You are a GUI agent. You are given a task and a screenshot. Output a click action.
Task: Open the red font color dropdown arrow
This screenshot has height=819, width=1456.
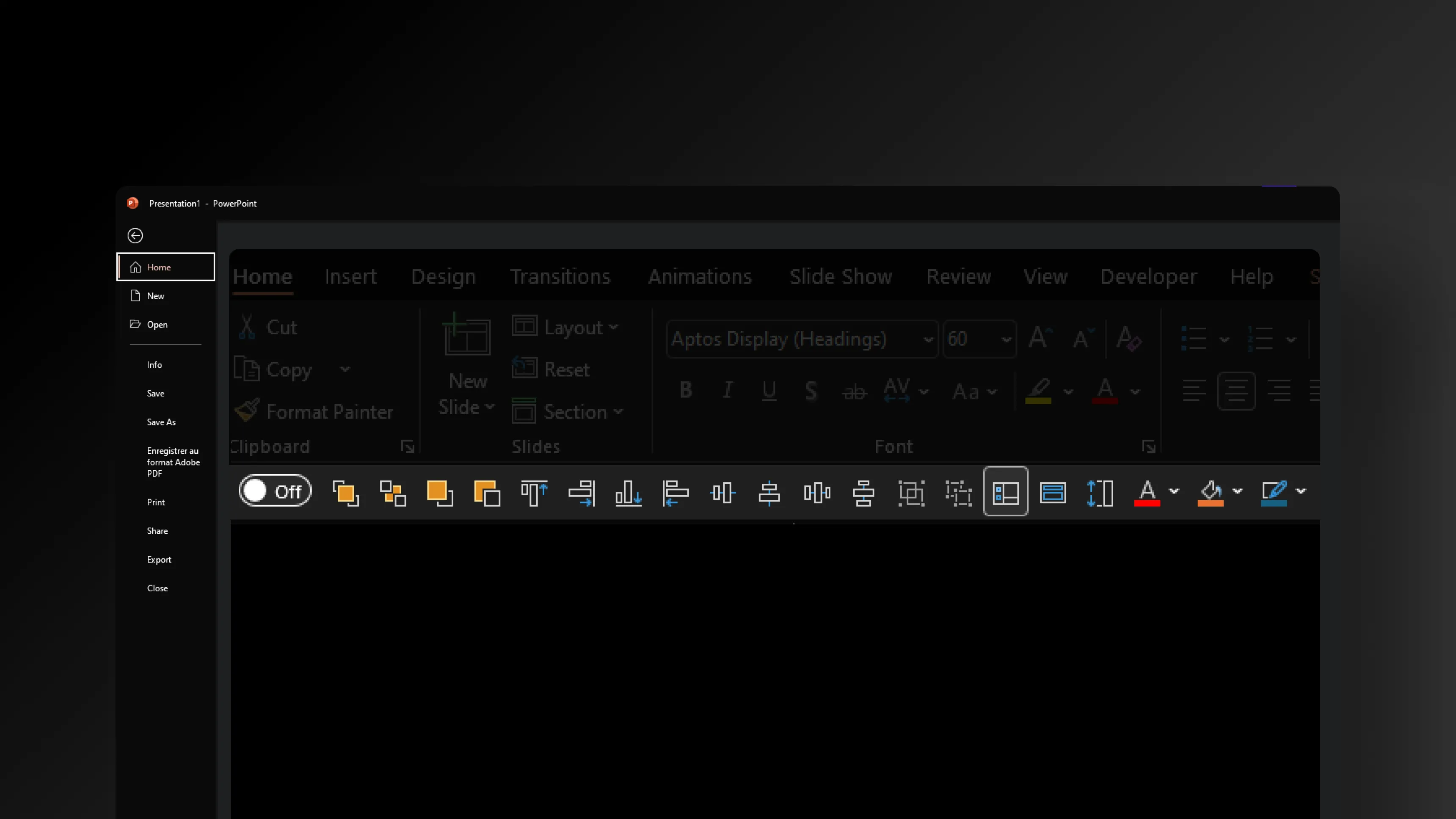click(x=1174, y=491)
